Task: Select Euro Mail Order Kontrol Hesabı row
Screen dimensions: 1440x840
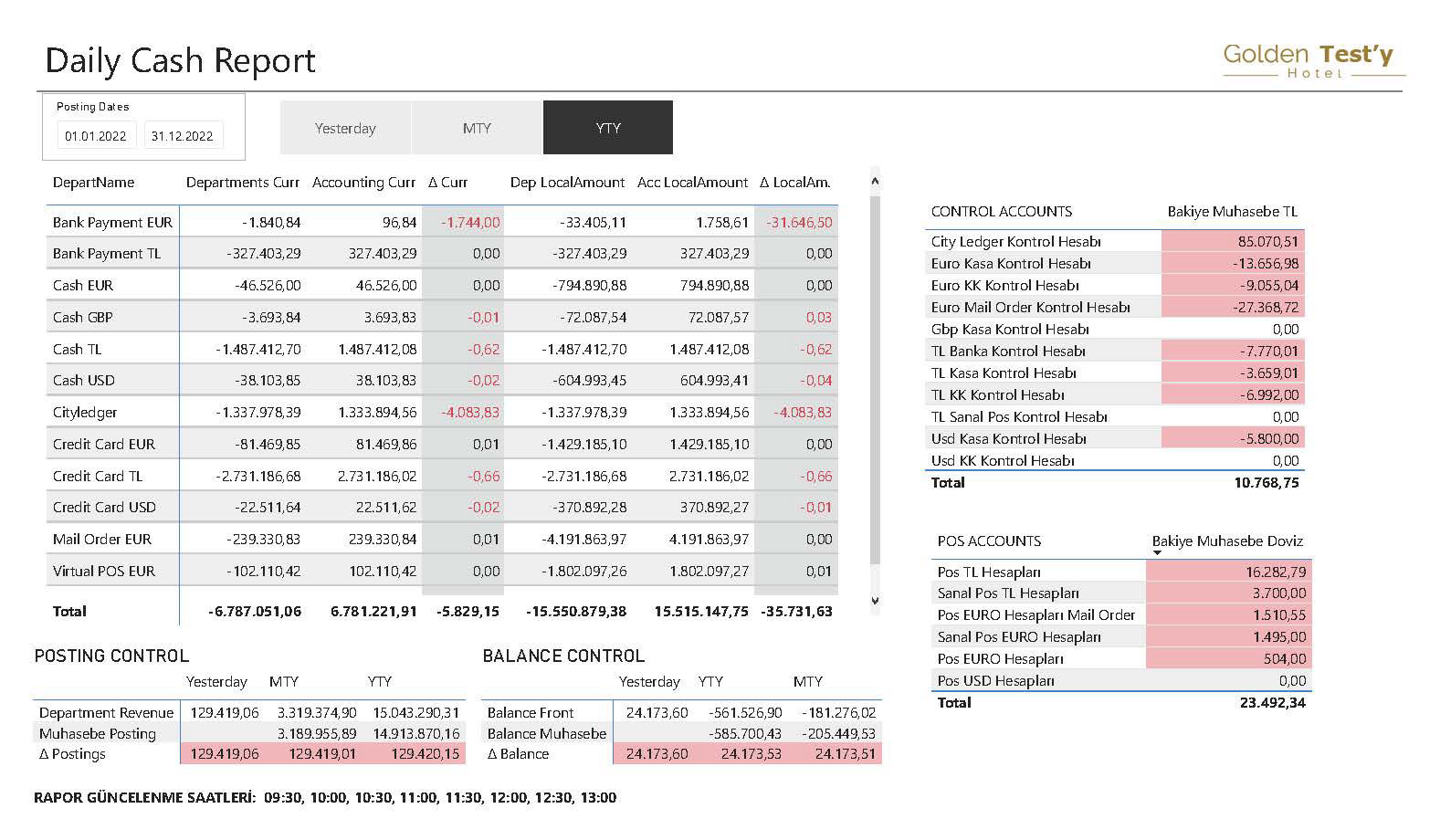Action: point(1115,308)
